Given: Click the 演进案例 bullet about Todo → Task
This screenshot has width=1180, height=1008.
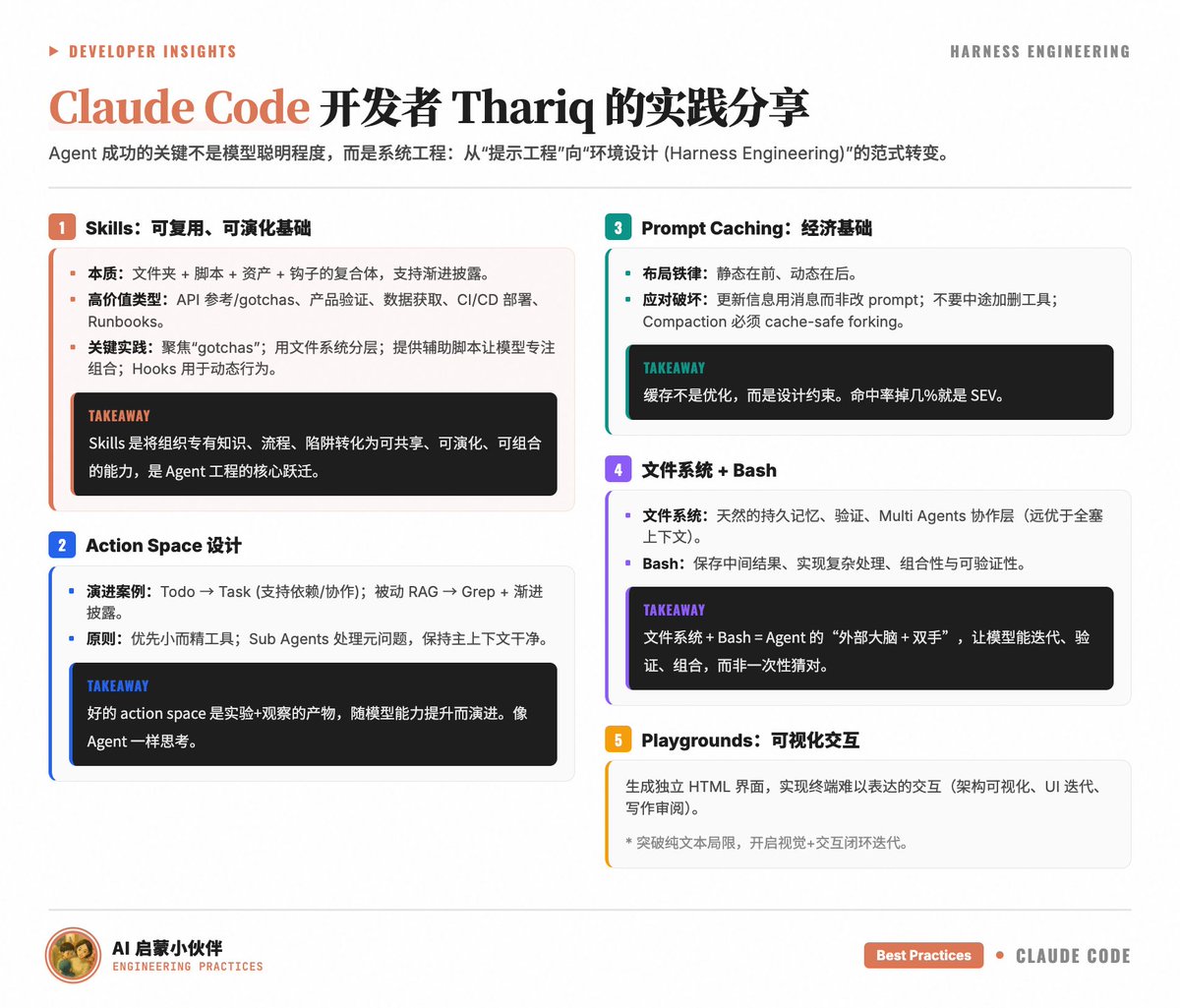Looking at the screenshot, I should click(315, 602).
